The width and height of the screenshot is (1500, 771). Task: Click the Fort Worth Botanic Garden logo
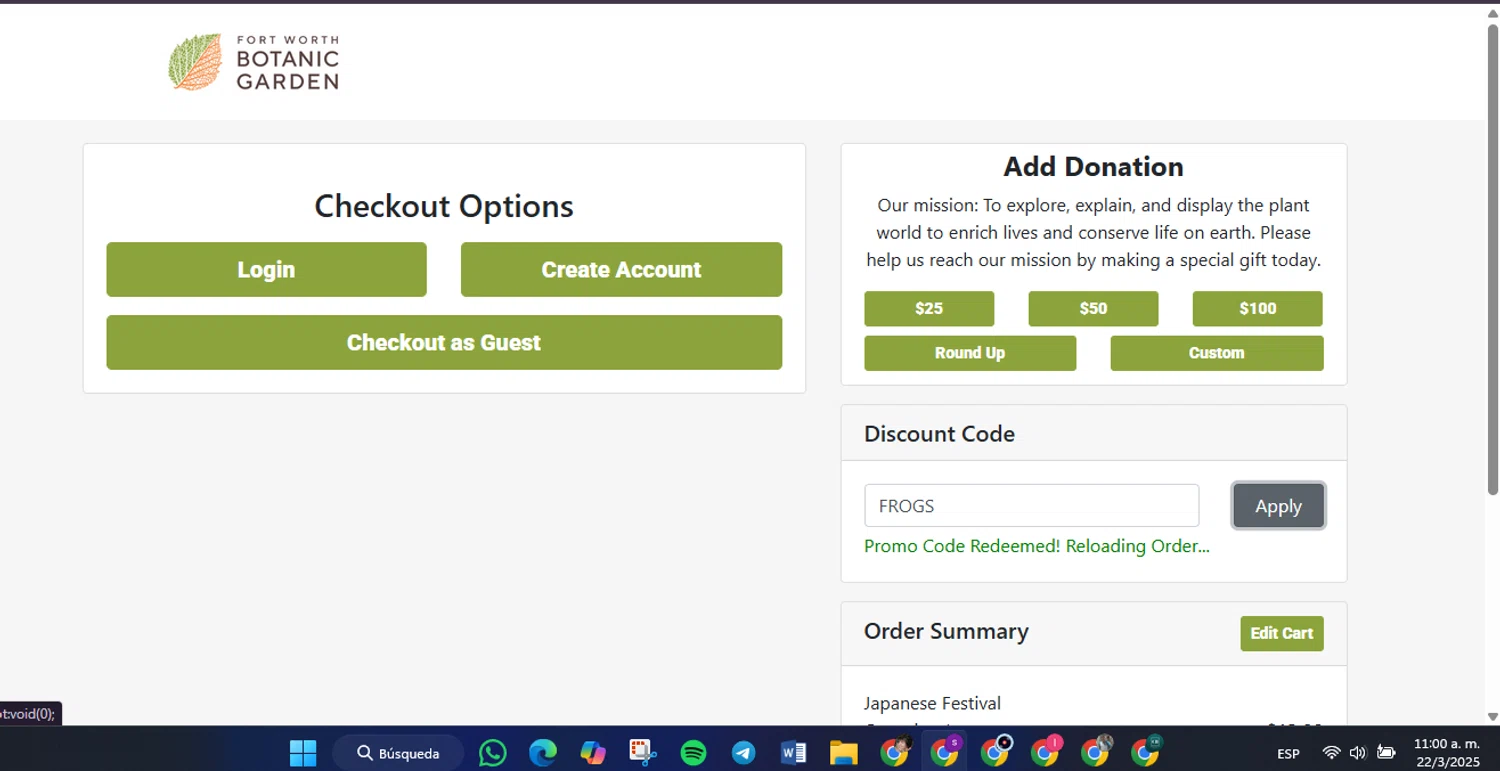tap(254, 63)
